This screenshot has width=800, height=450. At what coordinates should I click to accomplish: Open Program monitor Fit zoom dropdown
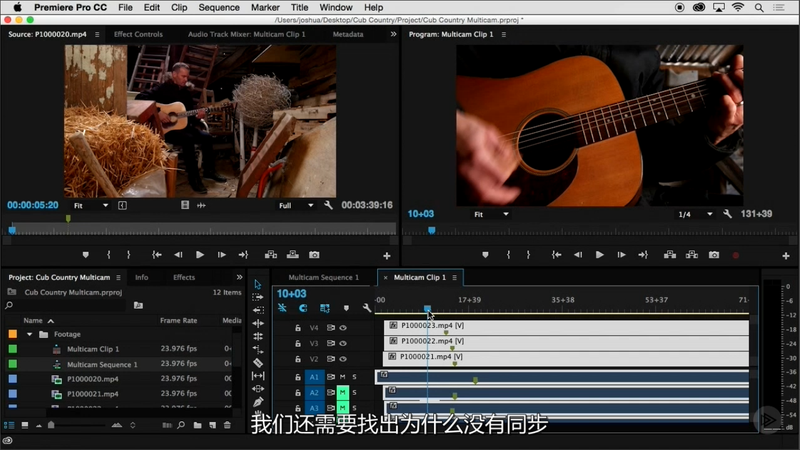[x=491, y=214]
